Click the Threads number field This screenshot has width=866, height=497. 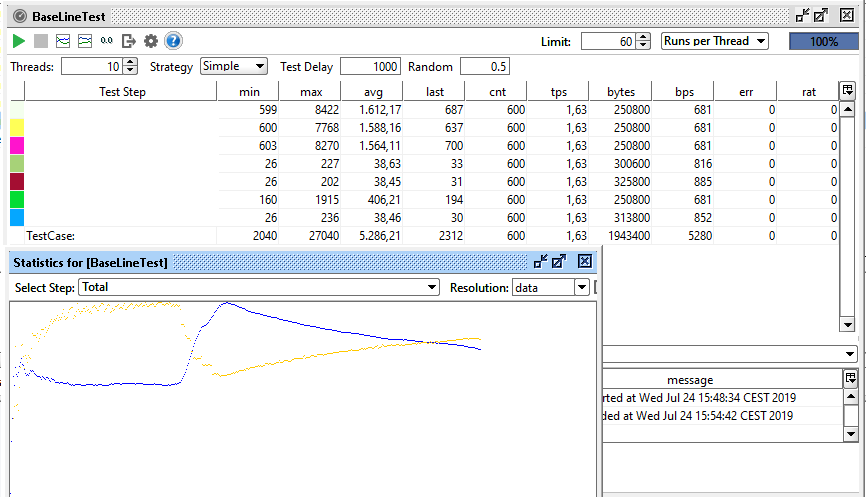pyautogui.click(x=91, y=66)
